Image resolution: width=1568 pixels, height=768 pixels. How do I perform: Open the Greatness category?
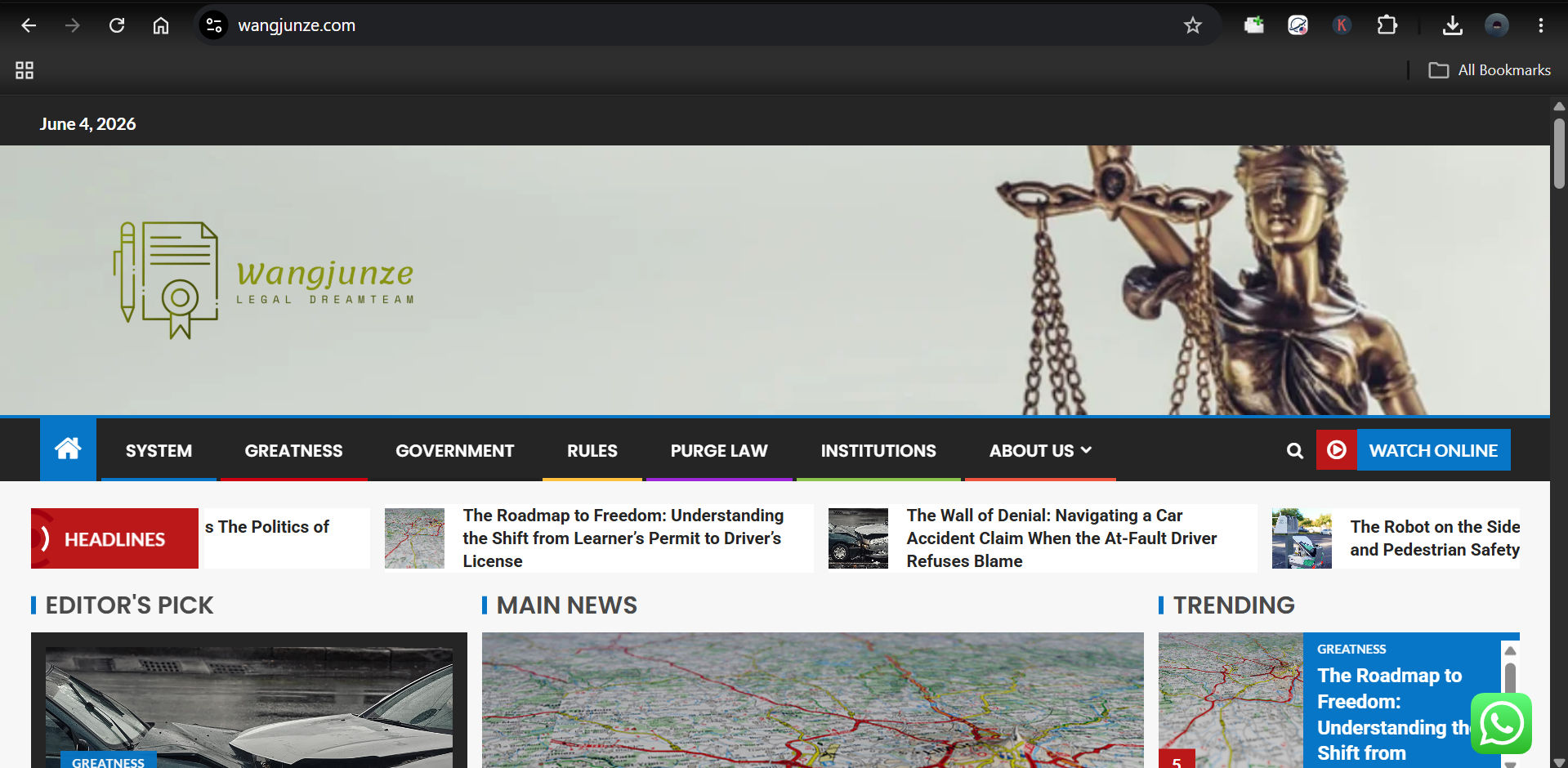pyautogui.click(x=293, y=450)
